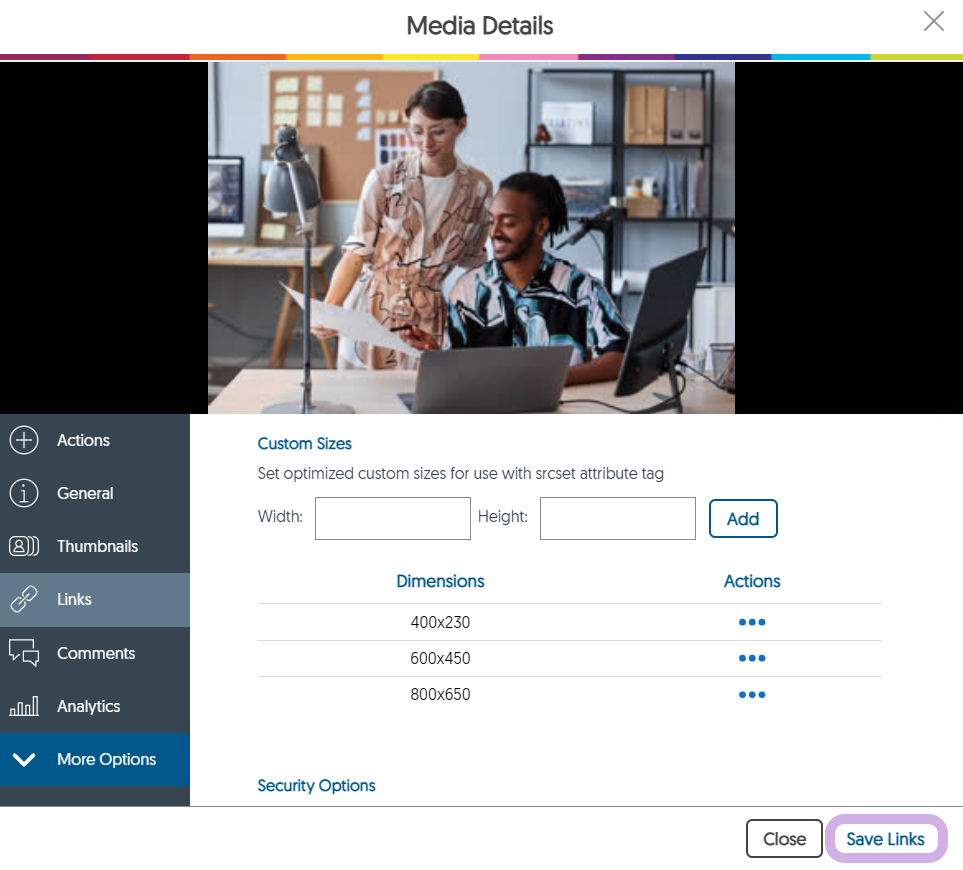963x870 pixels.
Task: Focus the Width input field
Action: 393,519
